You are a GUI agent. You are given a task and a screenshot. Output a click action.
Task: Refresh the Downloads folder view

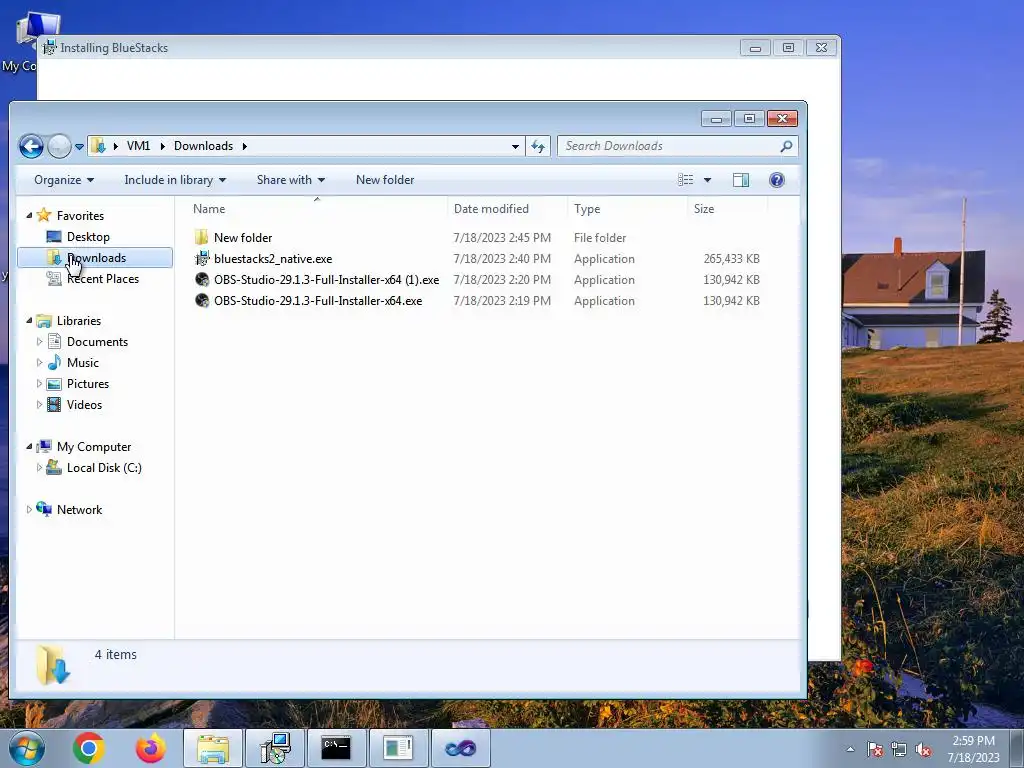[538, 146]
